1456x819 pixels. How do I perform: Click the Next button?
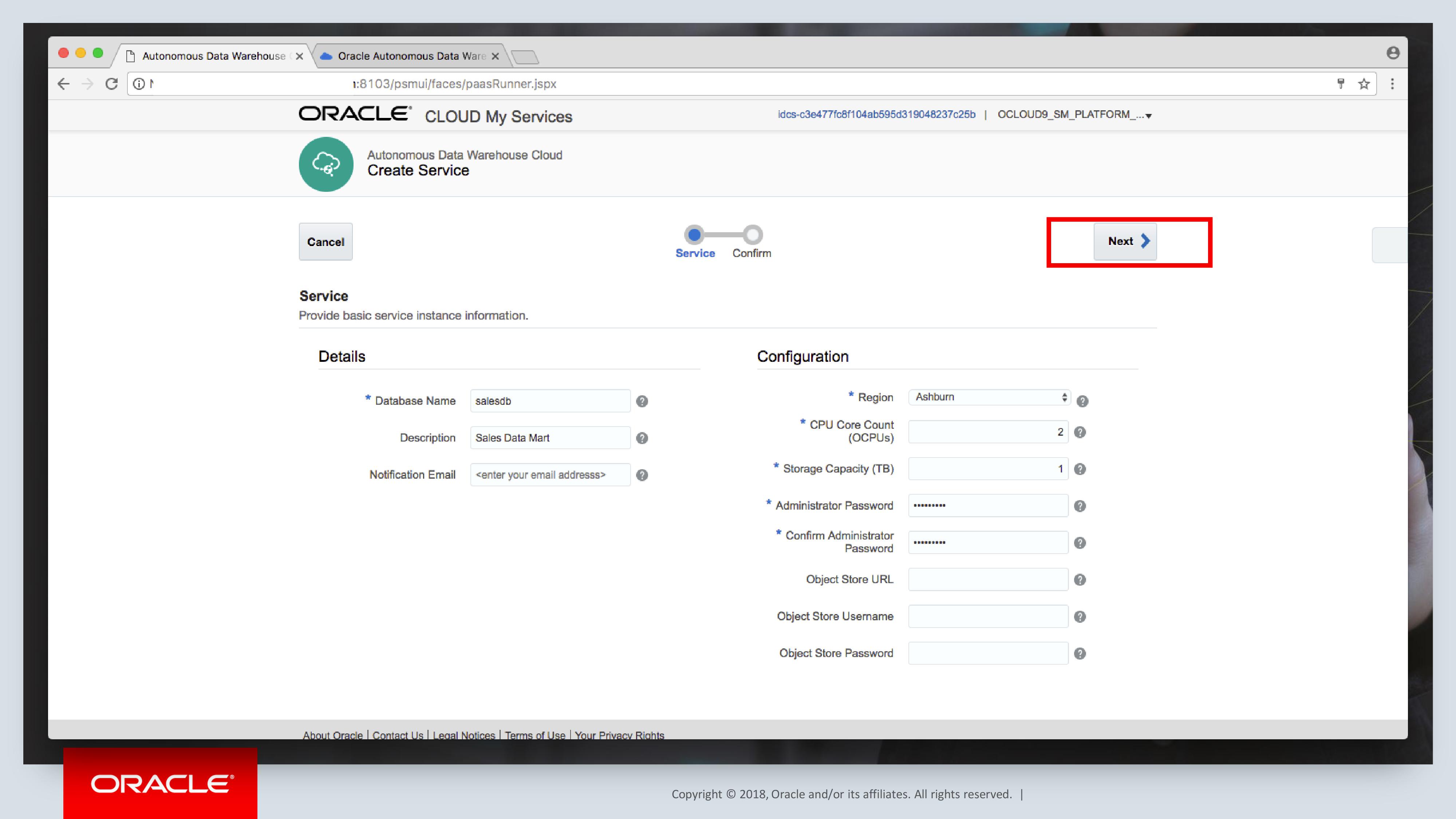pyautogui.click(x=1125, y=241)
